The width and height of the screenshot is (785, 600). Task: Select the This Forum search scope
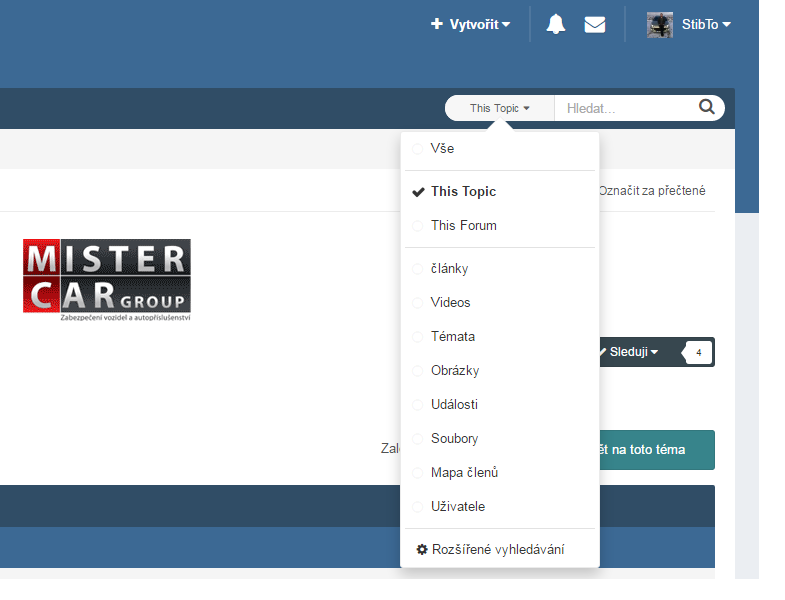[x=500, y=226]
